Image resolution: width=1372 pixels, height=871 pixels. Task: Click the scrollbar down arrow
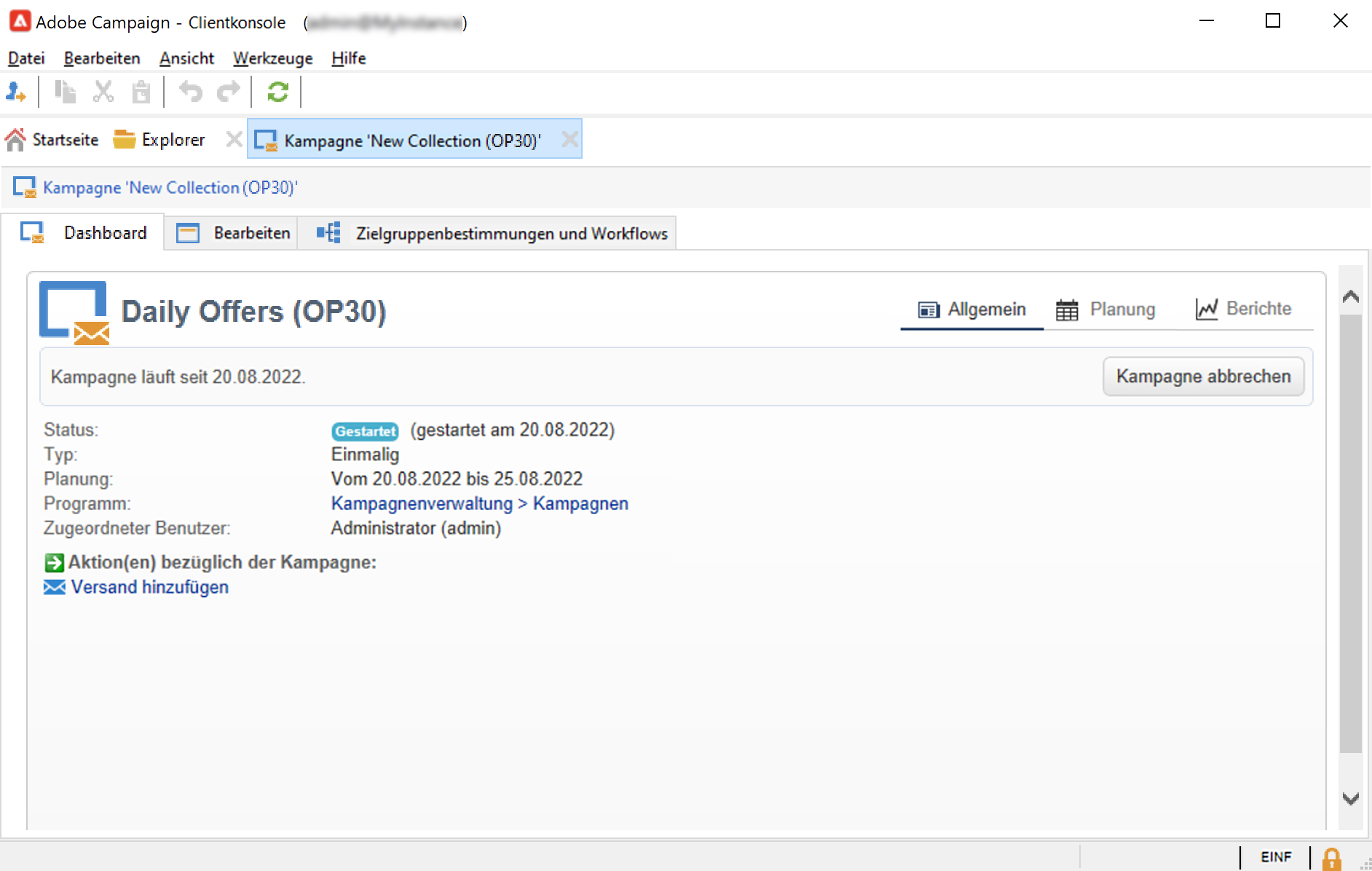pos(1351,799)
